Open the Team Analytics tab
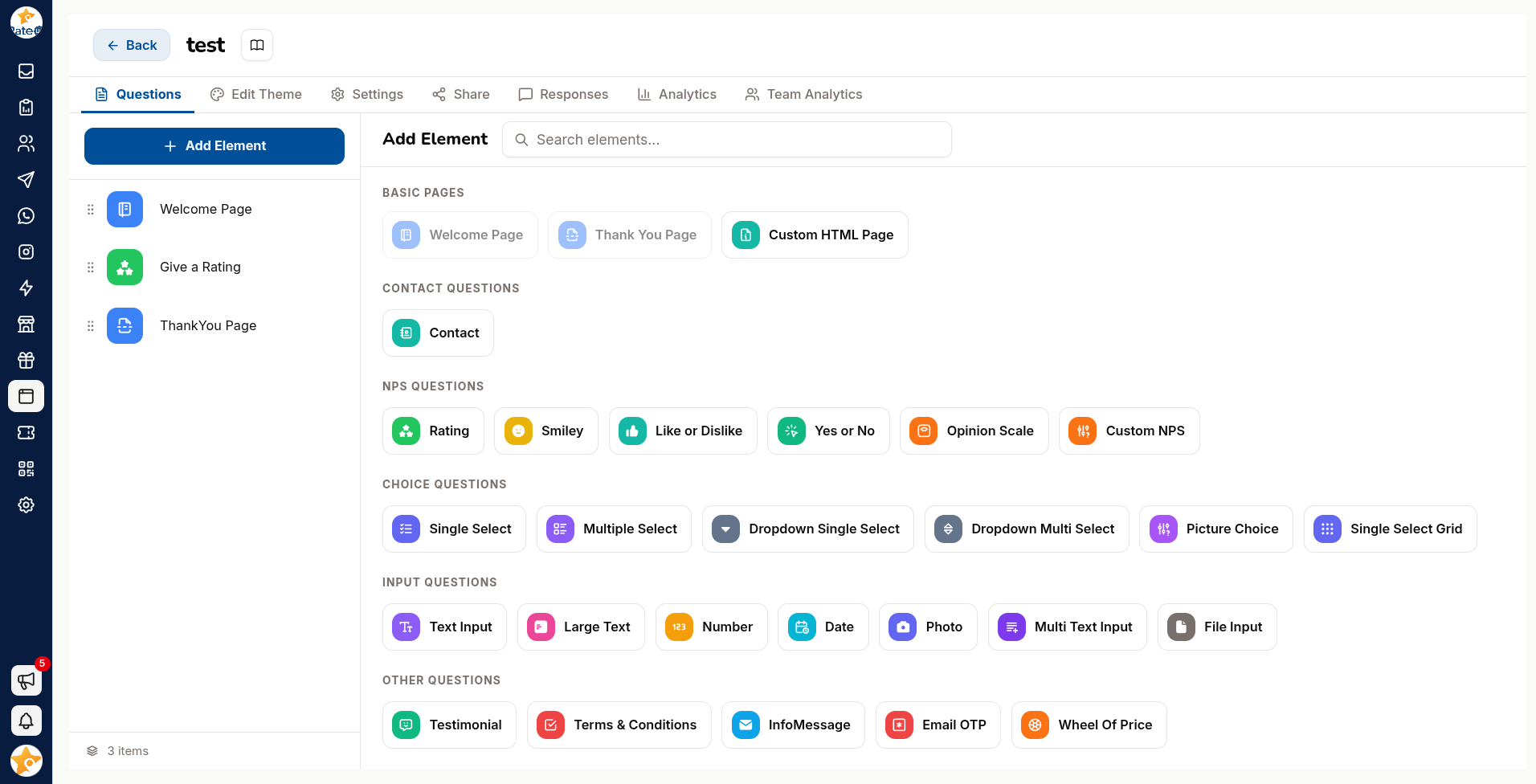 coord(803,95)
